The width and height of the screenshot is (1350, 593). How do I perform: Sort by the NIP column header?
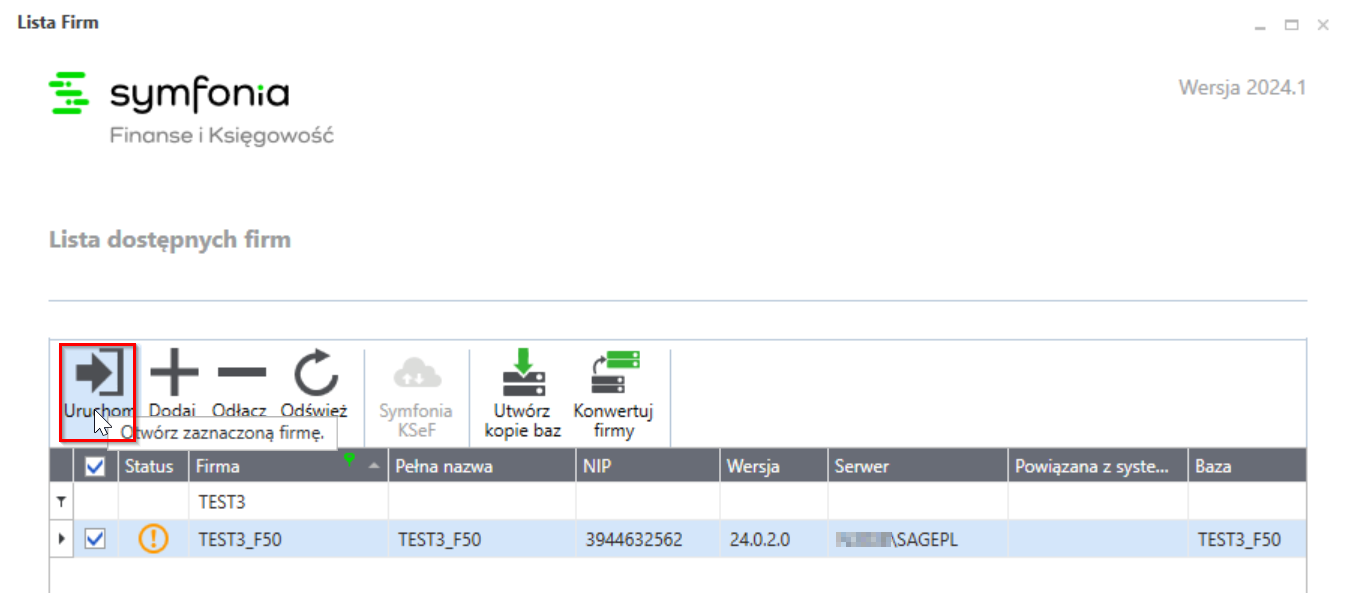click(648, 466)
